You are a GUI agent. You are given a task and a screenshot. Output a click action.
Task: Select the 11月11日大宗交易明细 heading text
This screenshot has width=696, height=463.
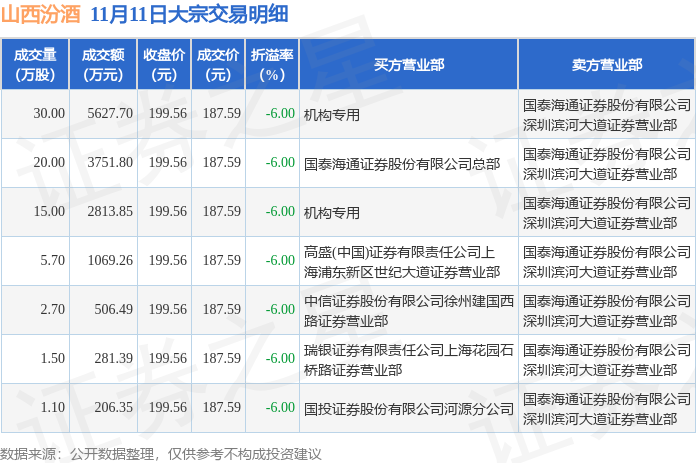[x=190, y=15]
